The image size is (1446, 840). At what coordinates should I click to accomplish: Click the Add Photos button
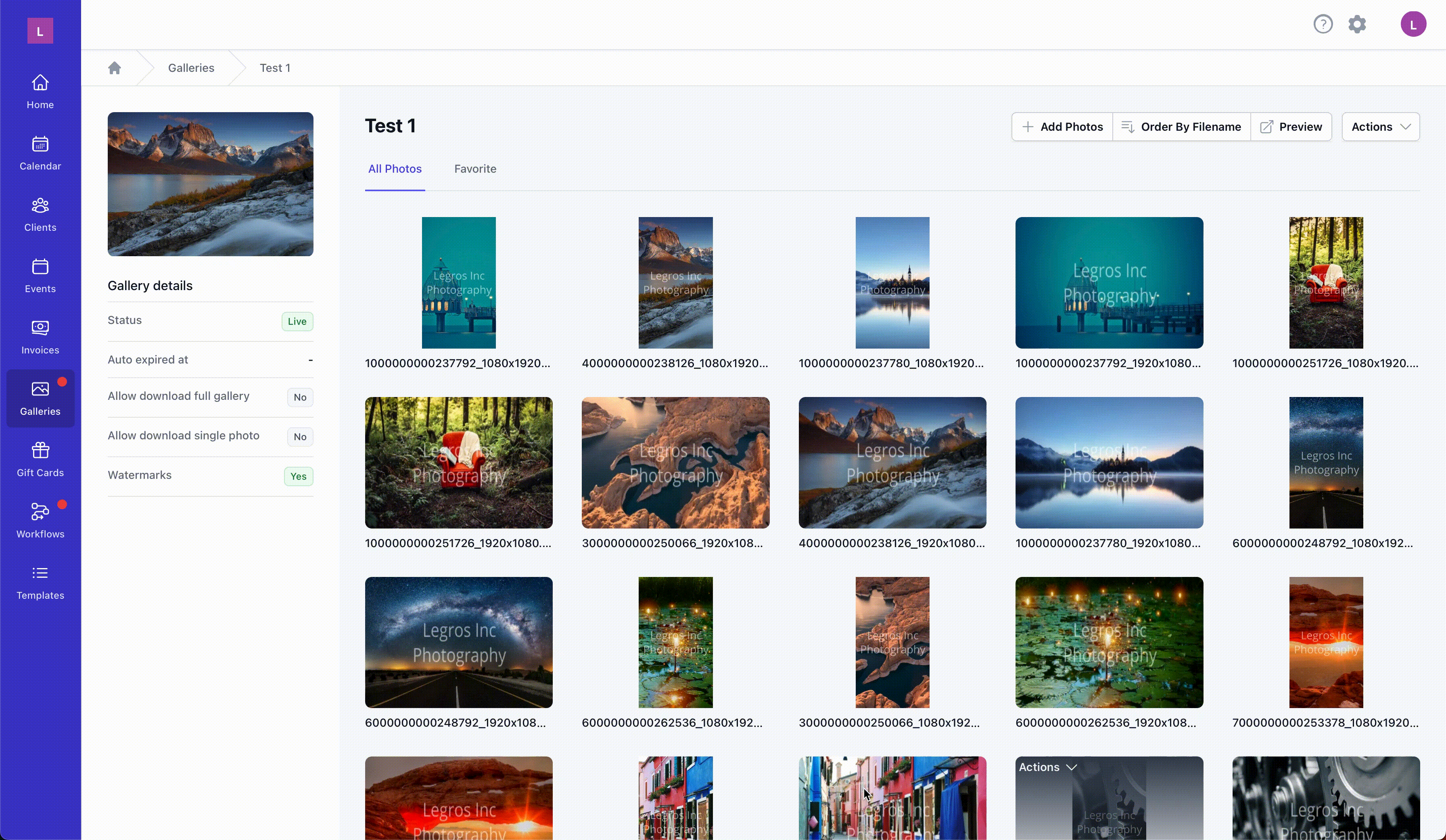coord(1062,127)
